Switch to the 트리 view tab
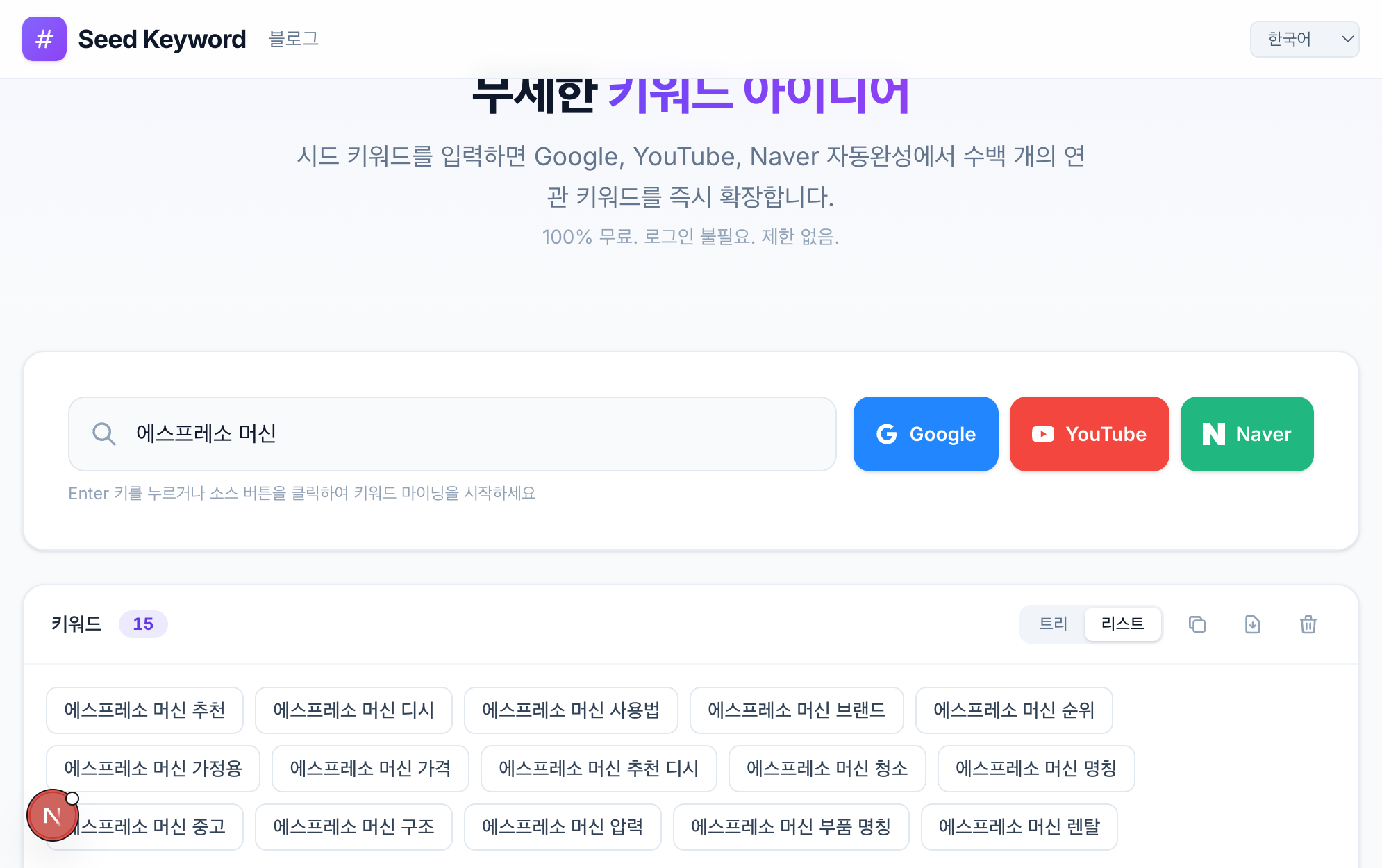The height and width of the screenshot is (868, 1382). (1053, 624)
